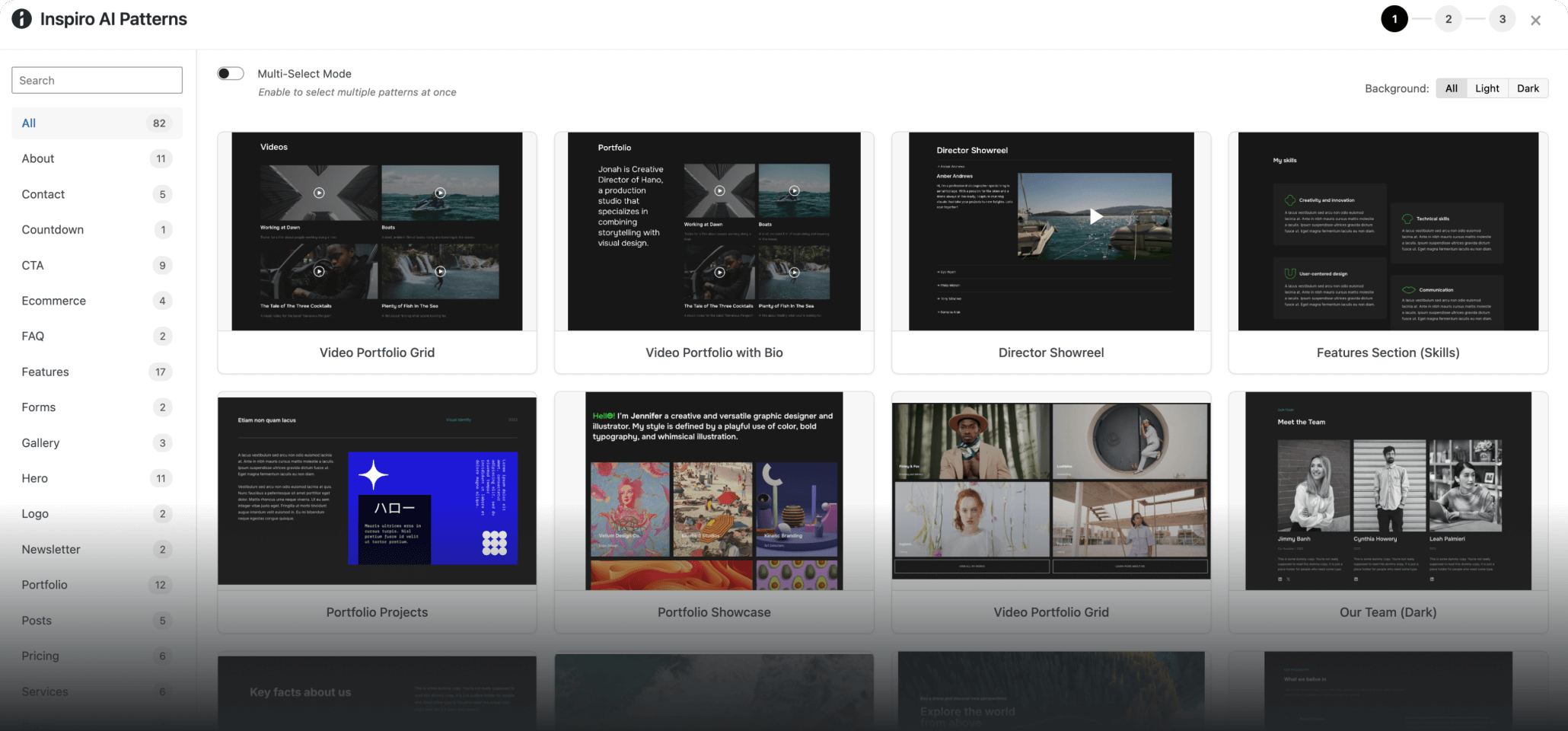
Task: Close the Inspiro AI Patterns dialog
Action: click(x=1535, y=21)
